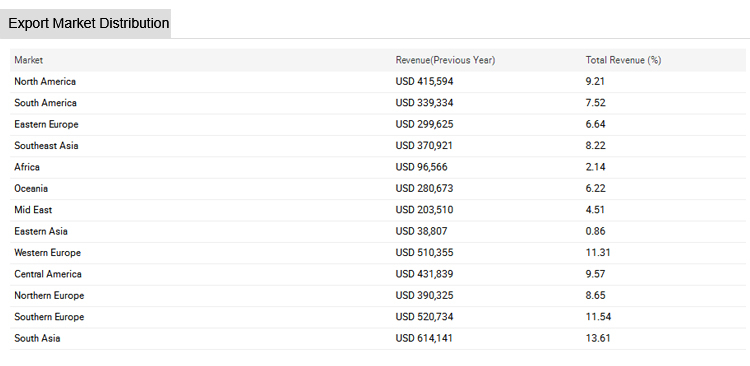This screenshot has height=366, width=750.
Task: Select the Export Market Distribution tab
Action: [x=85, y=23]
